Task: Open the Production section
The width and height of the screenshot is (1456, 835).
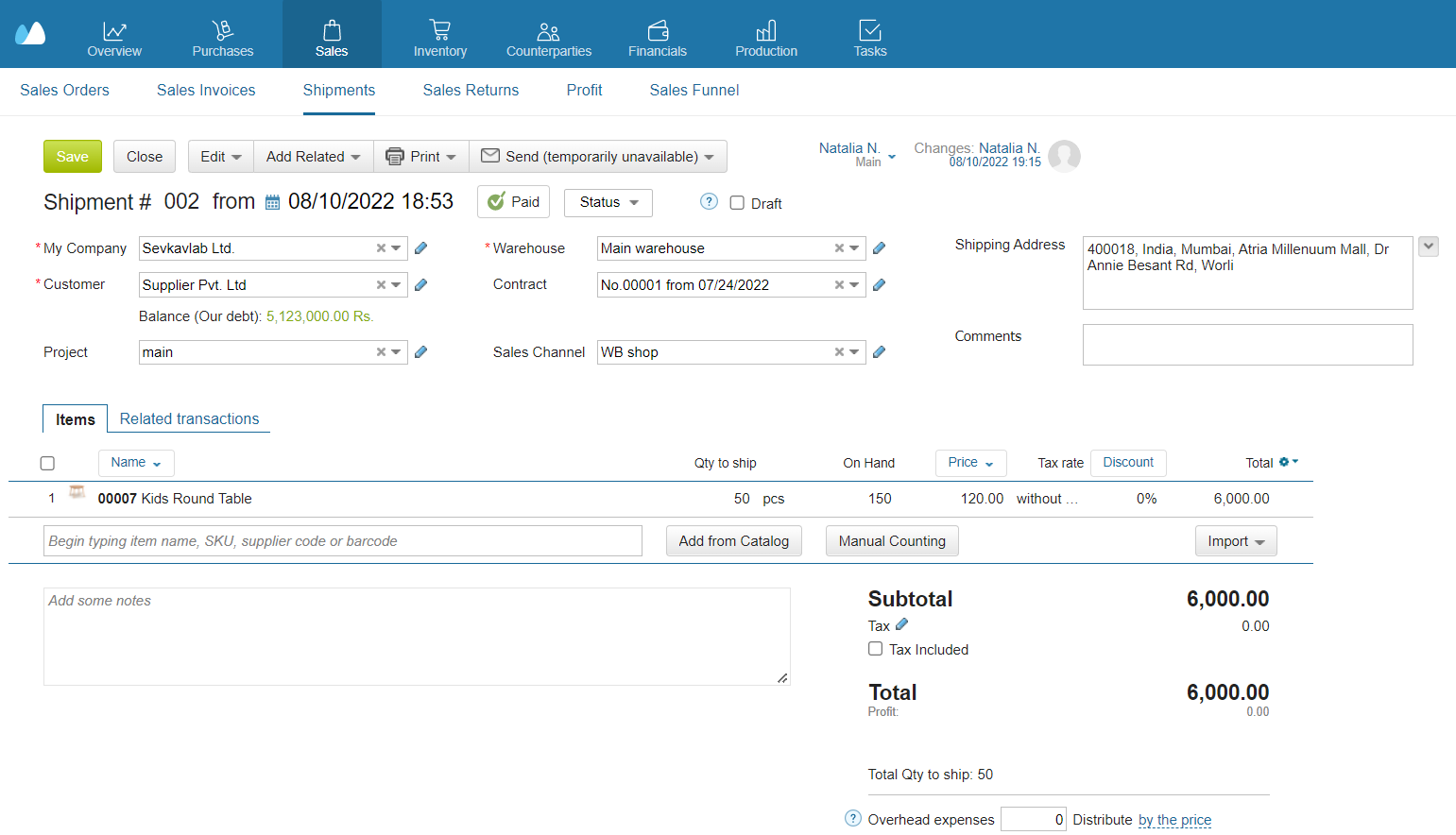Action: [x=766, y=39]
